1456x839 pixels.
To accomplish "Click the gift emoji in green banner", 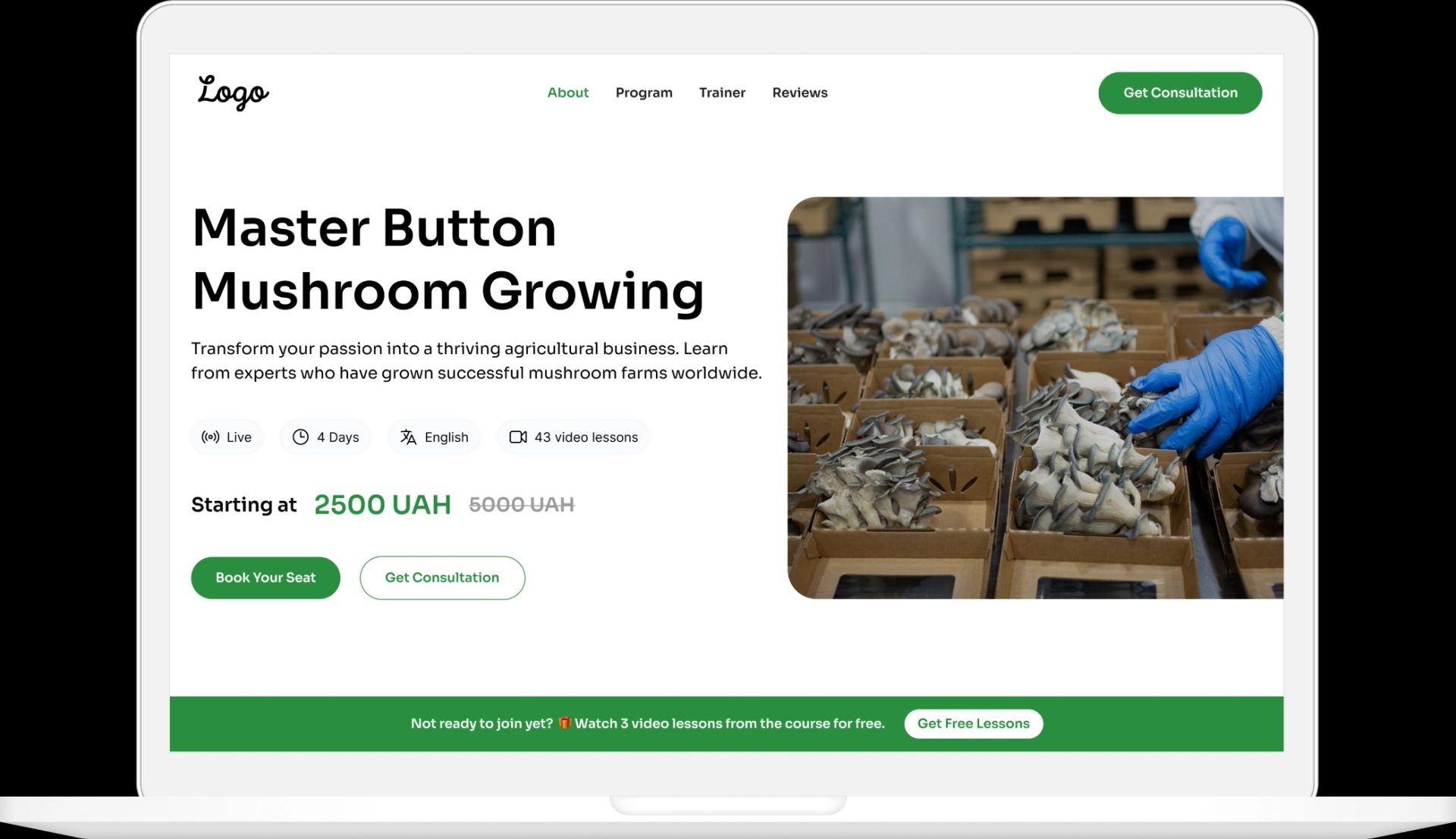I will [564, 723].
